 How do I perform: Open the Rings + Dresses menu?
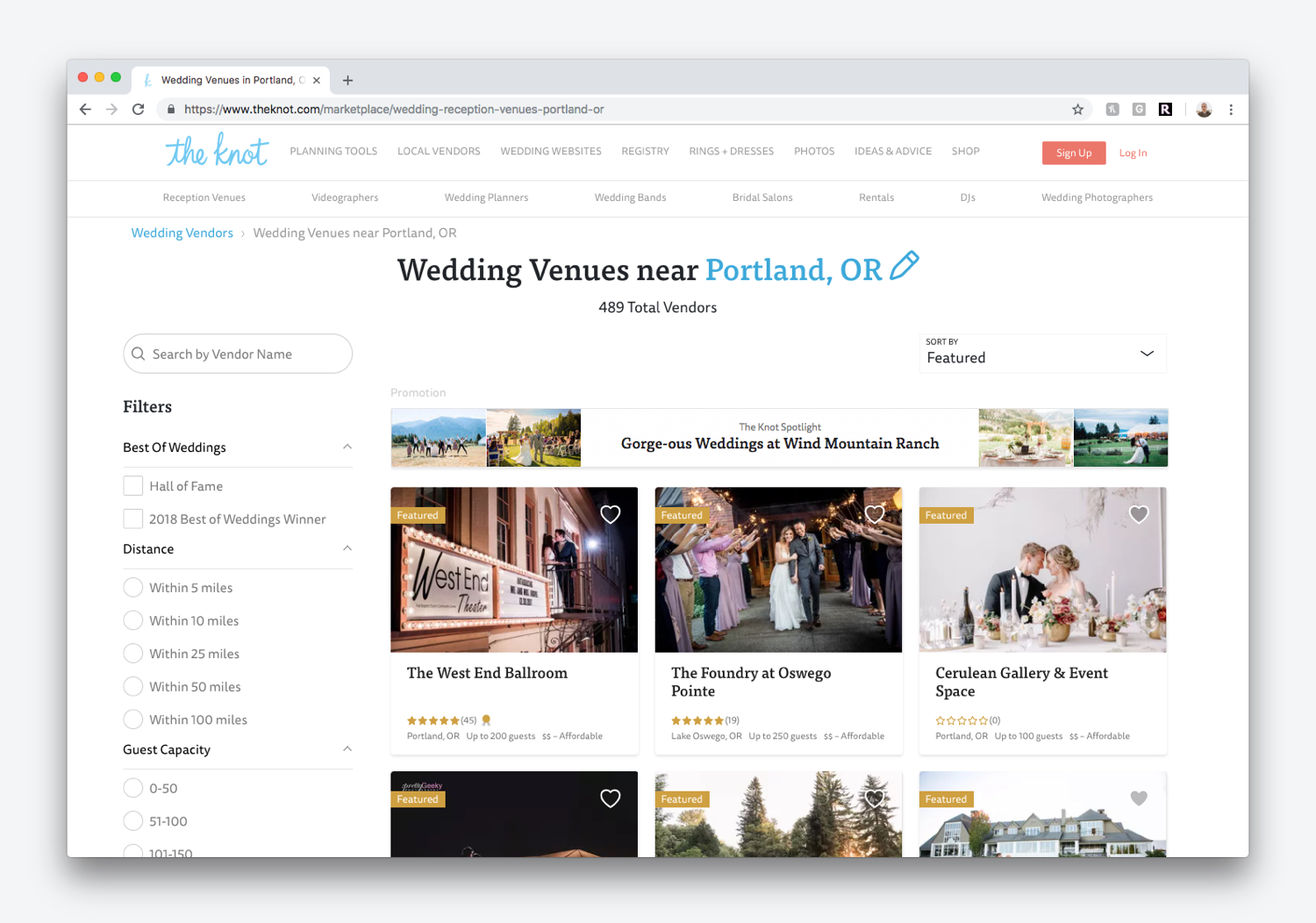pyautogui.click(x=732, y=151)
